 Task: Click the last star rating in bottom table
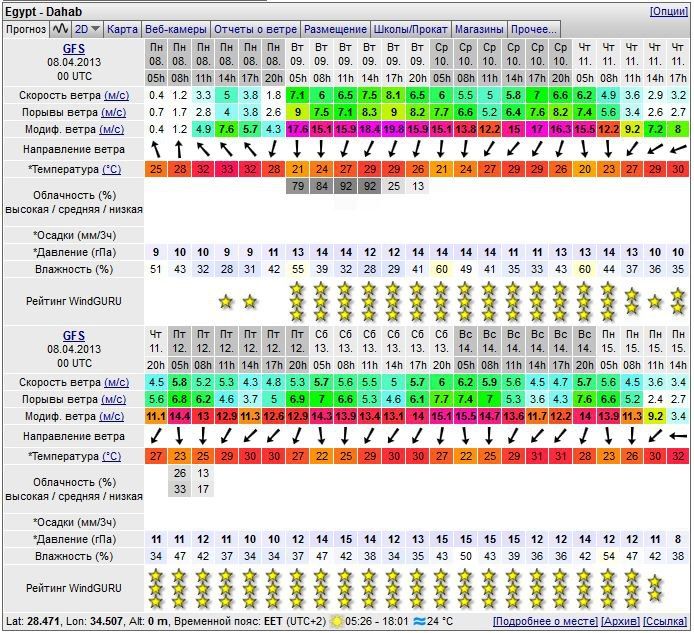pos(655,588)
